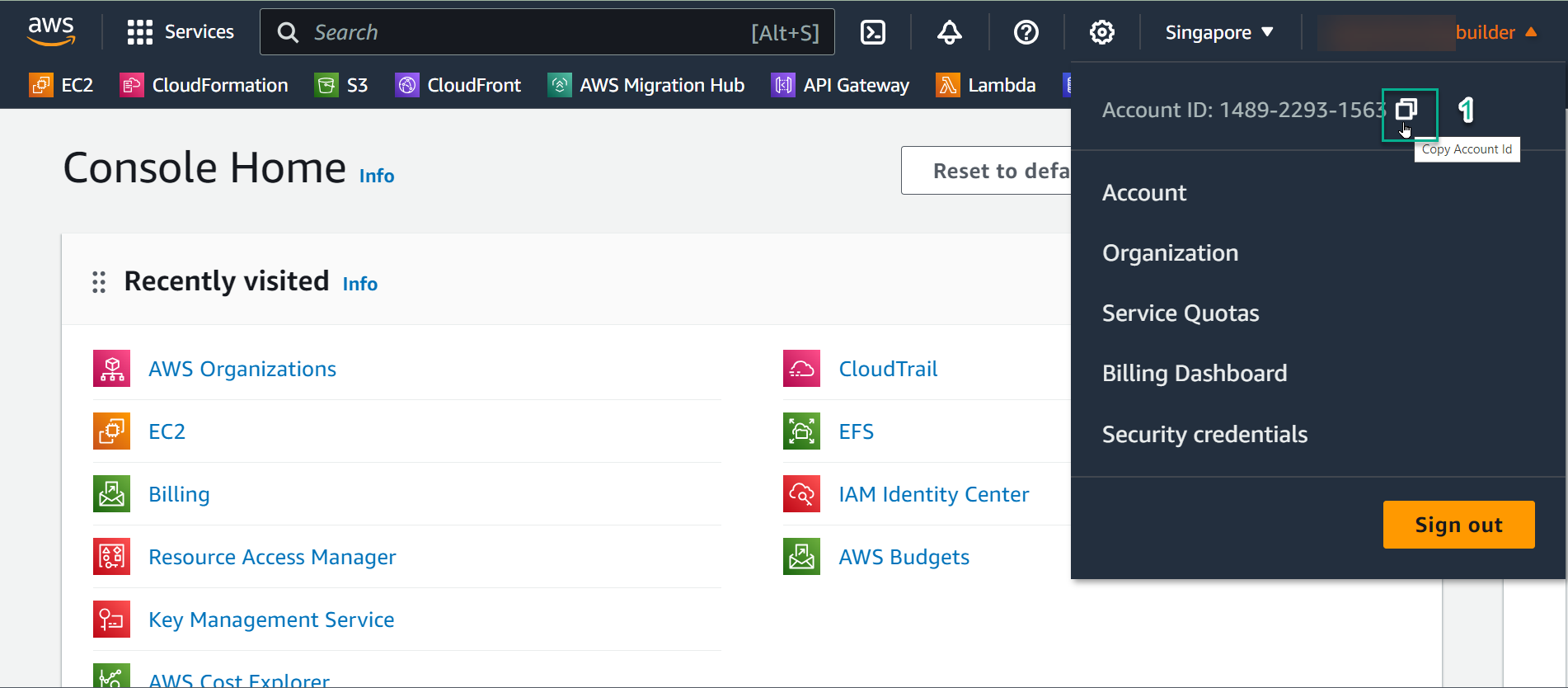The image size is (1568, 688).
Task: Open the Console Home Info link
Action: [x=377, y=176]
